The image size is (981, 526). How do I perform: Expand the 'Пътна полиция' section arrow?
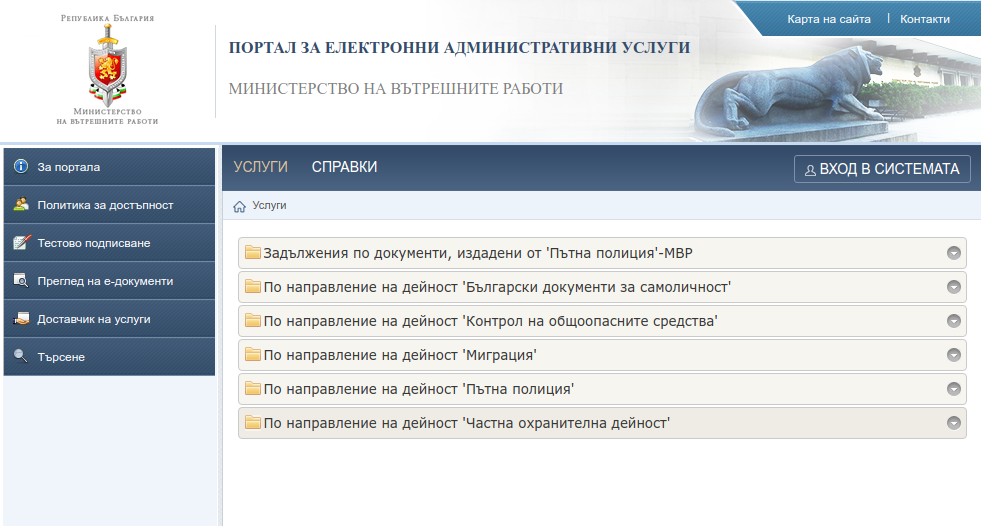pos(953,389)
